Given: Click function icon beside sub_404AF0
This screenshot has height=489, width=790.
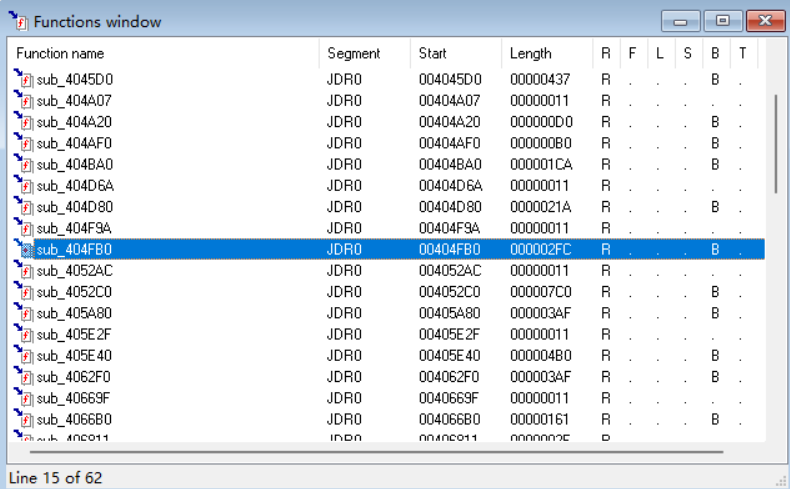Looking at the screenshot, I should coord(23,143).
